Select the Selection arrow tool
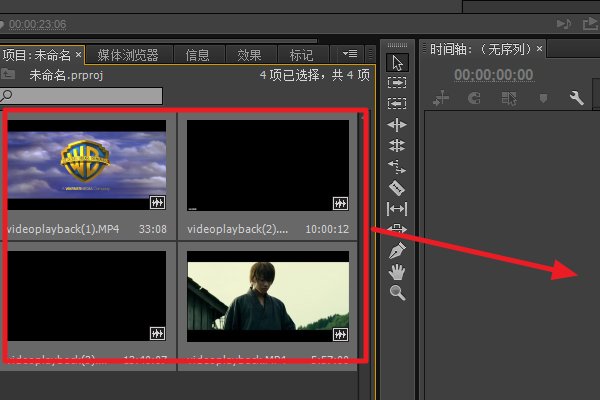Viewport: 600px width, 400px height. [x=397, y=63]
